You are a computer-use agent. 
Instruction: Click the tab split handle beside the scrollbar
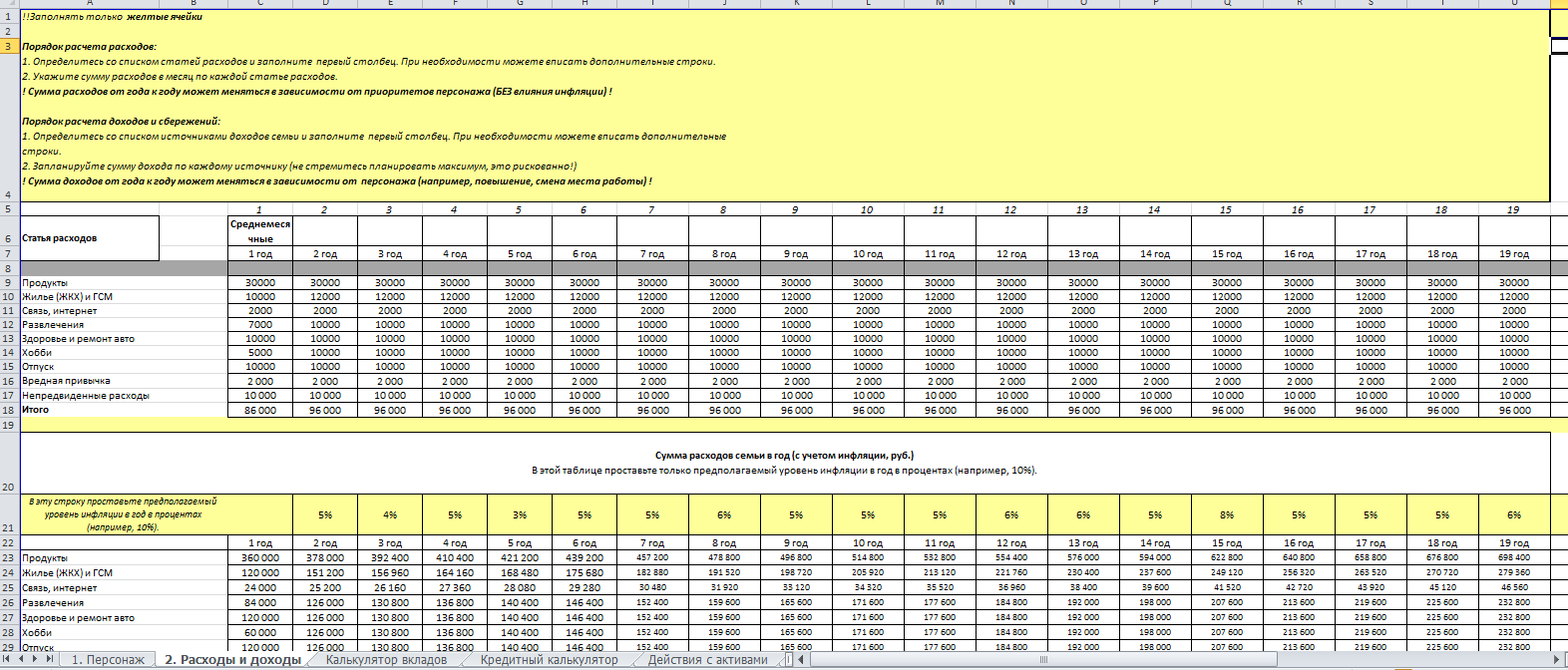787,659
